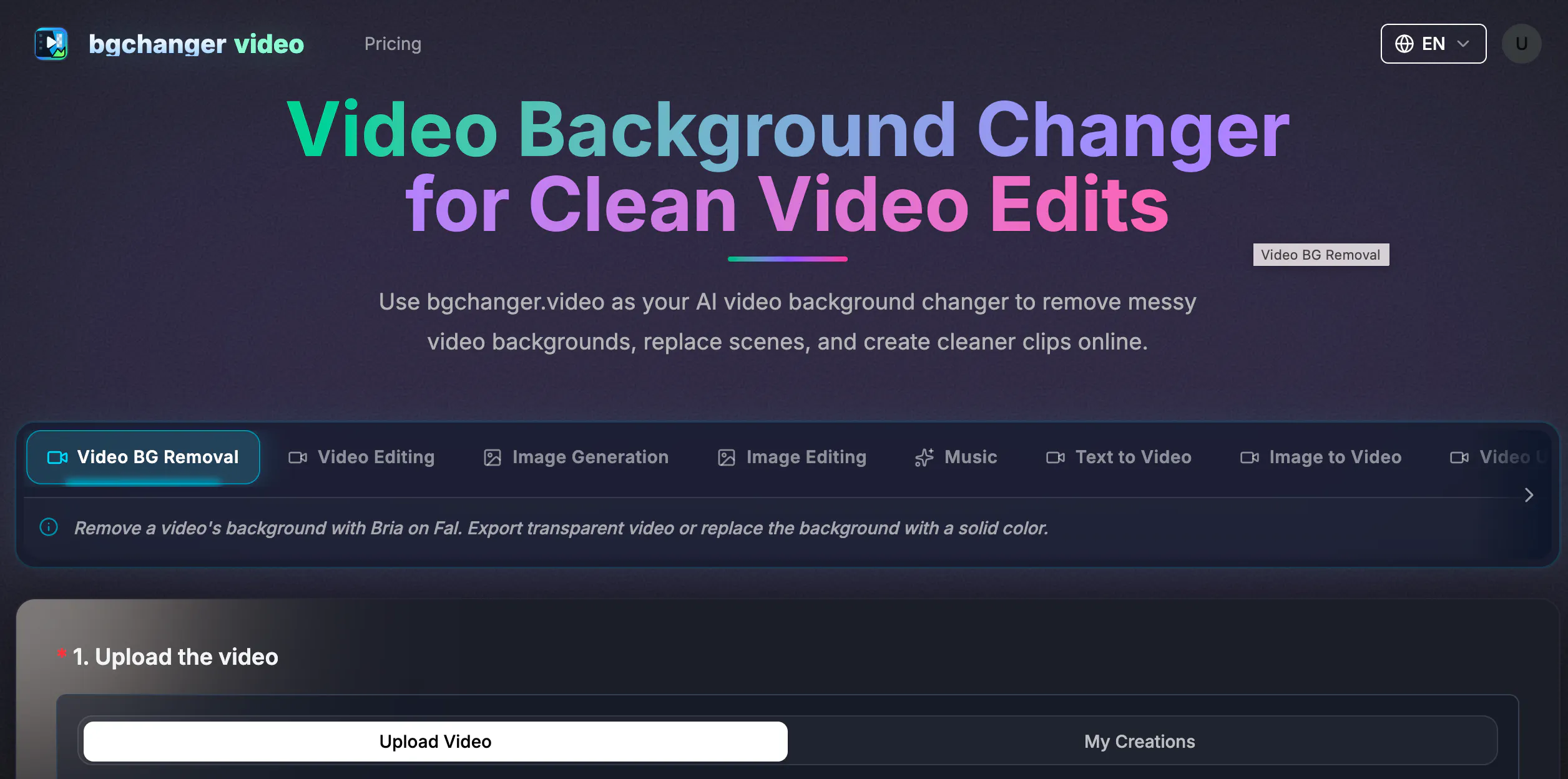Open the EN language dropdown
Viewport: 1568px width, 779px height.
click(1433, 44)
